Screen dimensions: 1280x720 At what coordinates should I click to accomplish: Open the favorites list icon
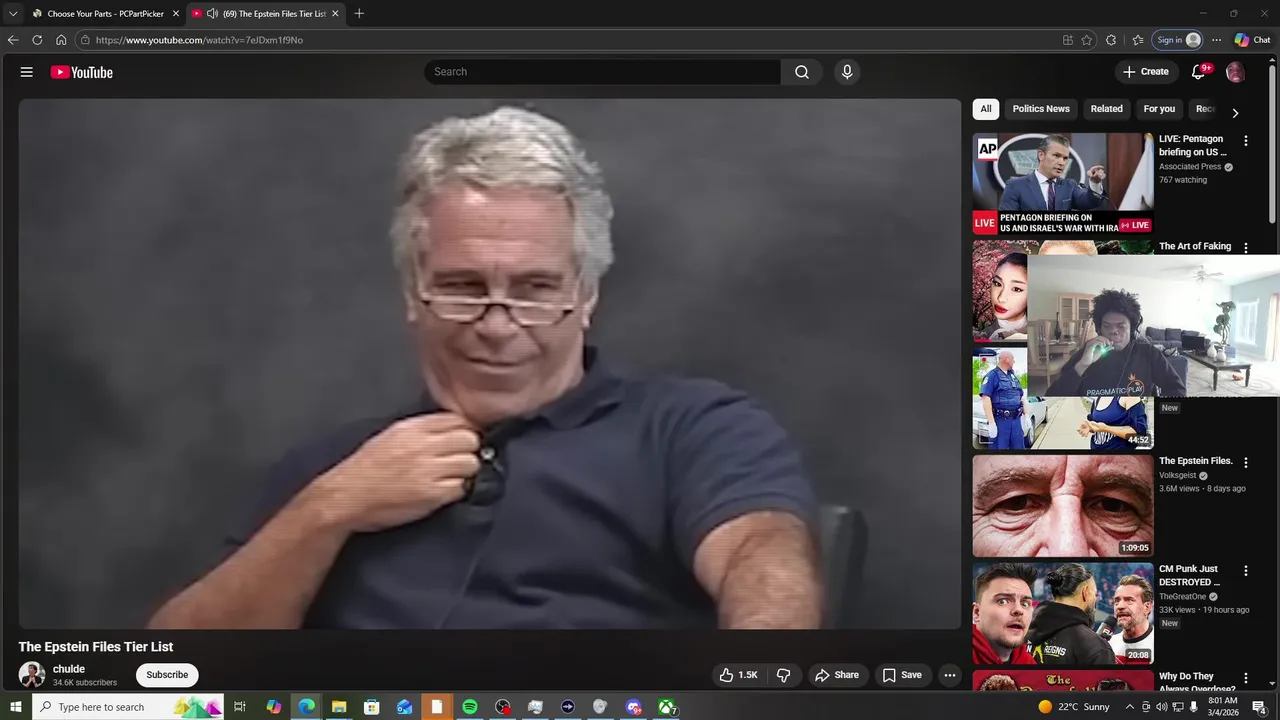click(x=1138, y=40)
